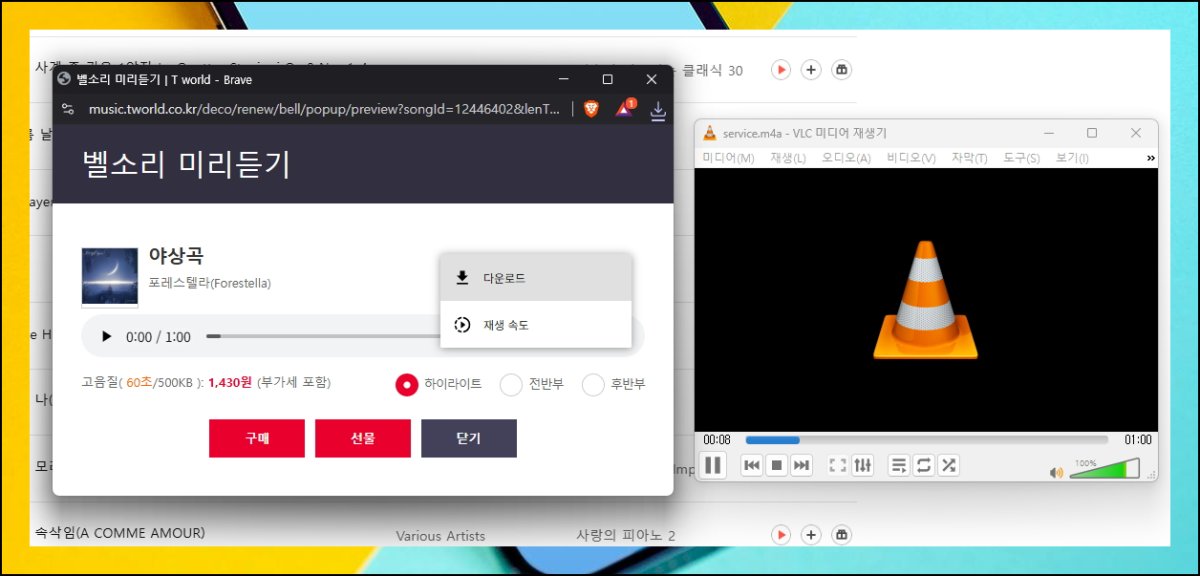The width and height of the screenshot is (1200, 576).
Task: Adjust the VLC volume slider at 100%
Action: click(1105, 469)
